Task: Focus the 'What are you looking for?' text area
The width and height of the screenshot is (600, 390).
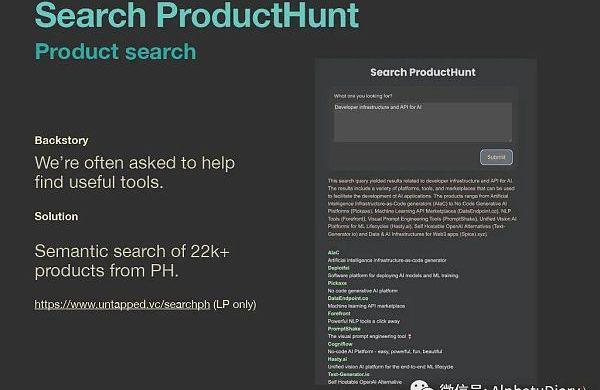Action: point(423,122)
